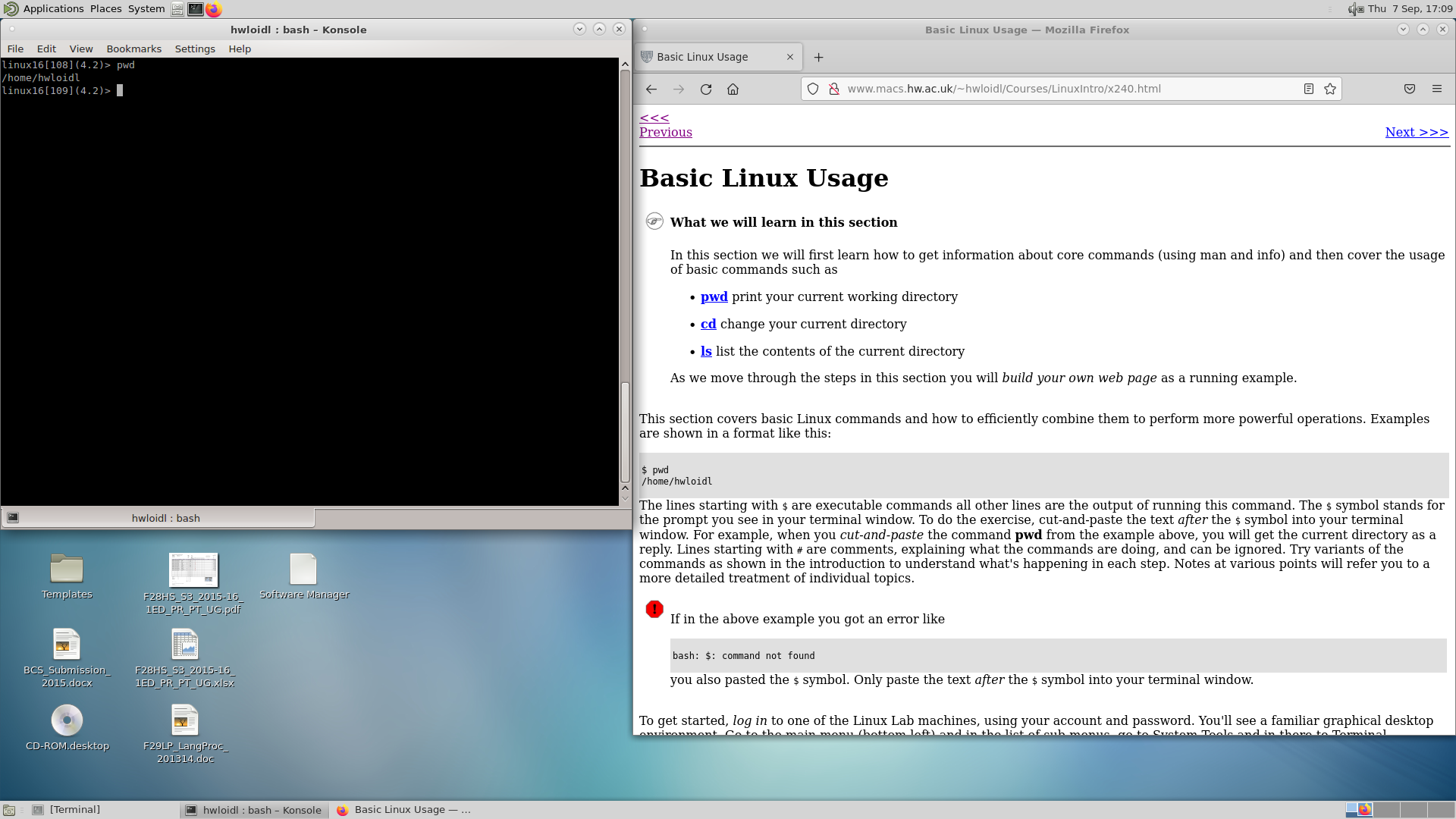Click the browser back arrow
This screenshot has height=819, width=1456.
click(x=651, y=89)
